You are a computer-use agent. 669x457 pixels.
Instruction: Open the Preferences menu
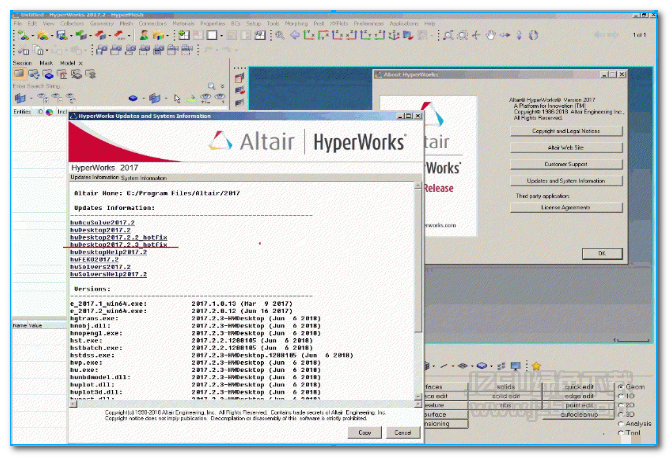369,23
